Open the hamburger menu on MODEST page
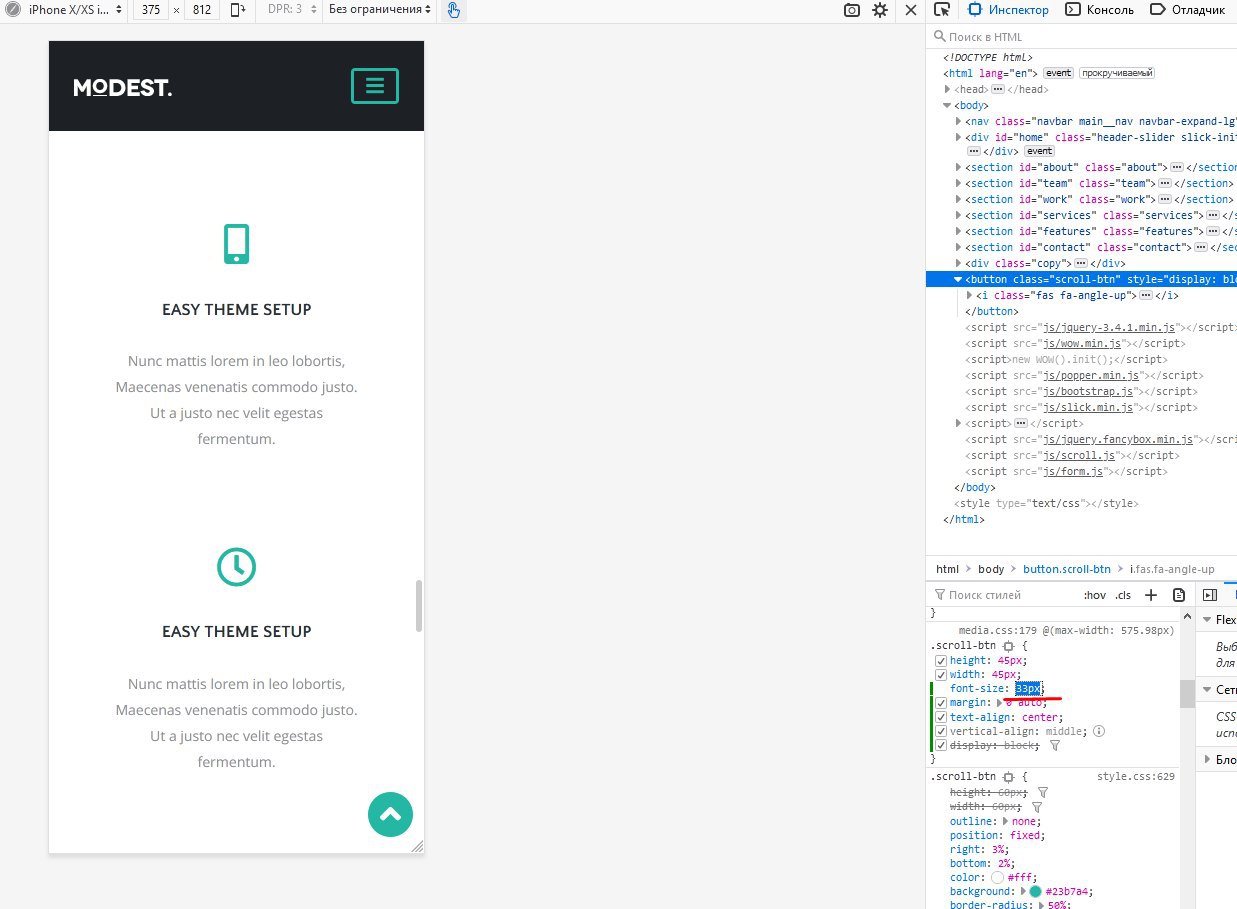This screenshot has width=1237, height=909. pos(375,86)
